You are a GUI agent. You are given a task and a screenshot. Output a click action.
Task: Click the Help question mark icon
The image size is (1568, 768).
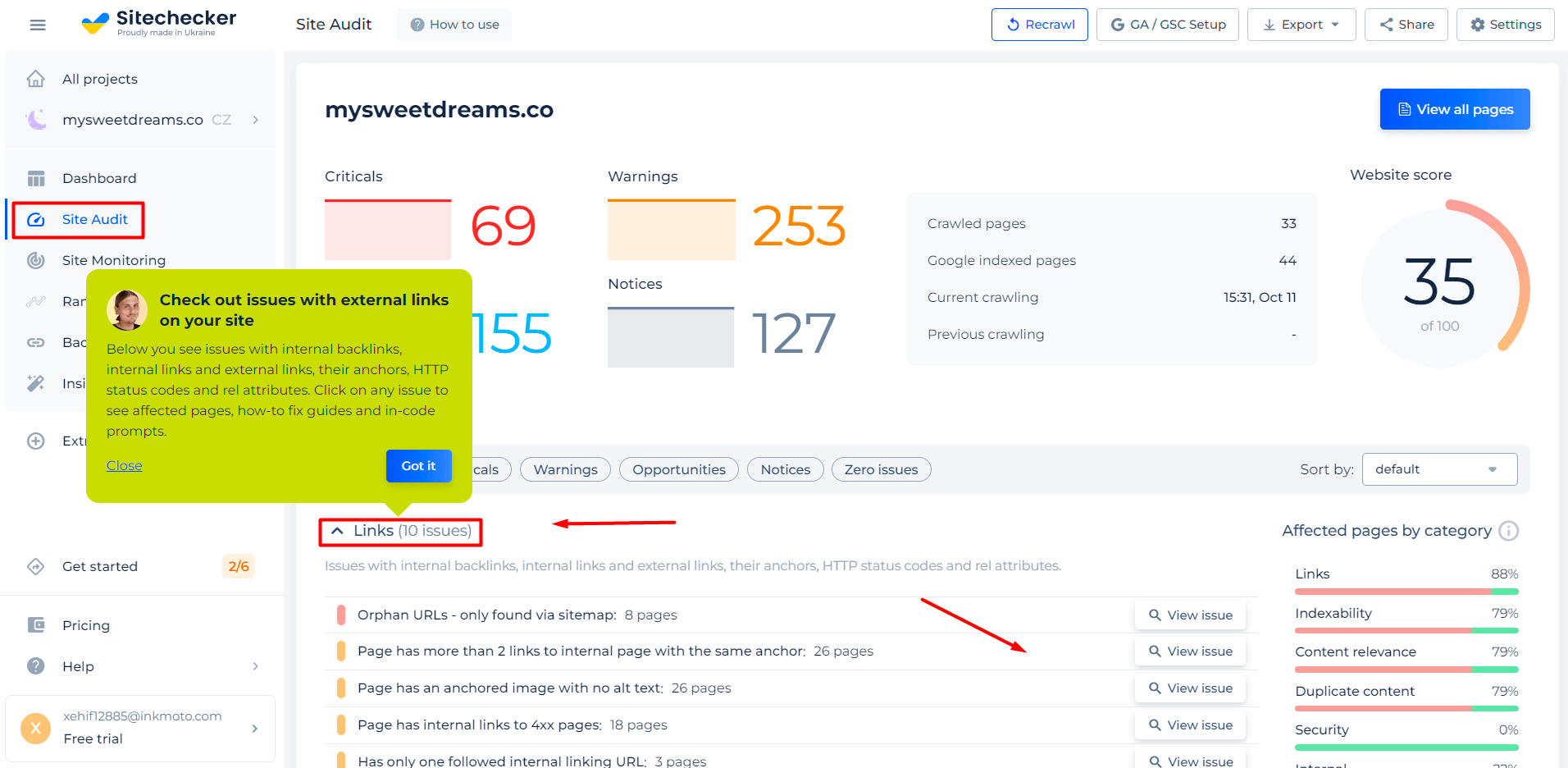point(36,666)
